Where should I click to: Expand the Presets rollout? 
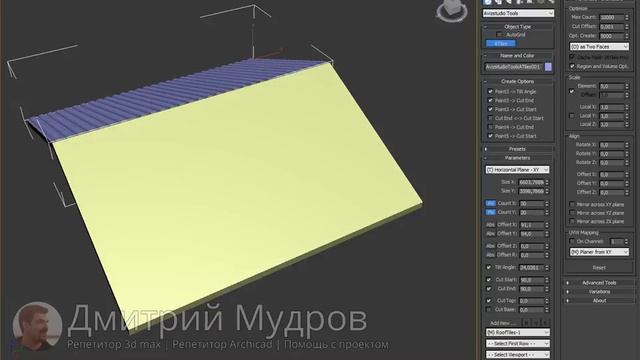click(x=518, y=149)
